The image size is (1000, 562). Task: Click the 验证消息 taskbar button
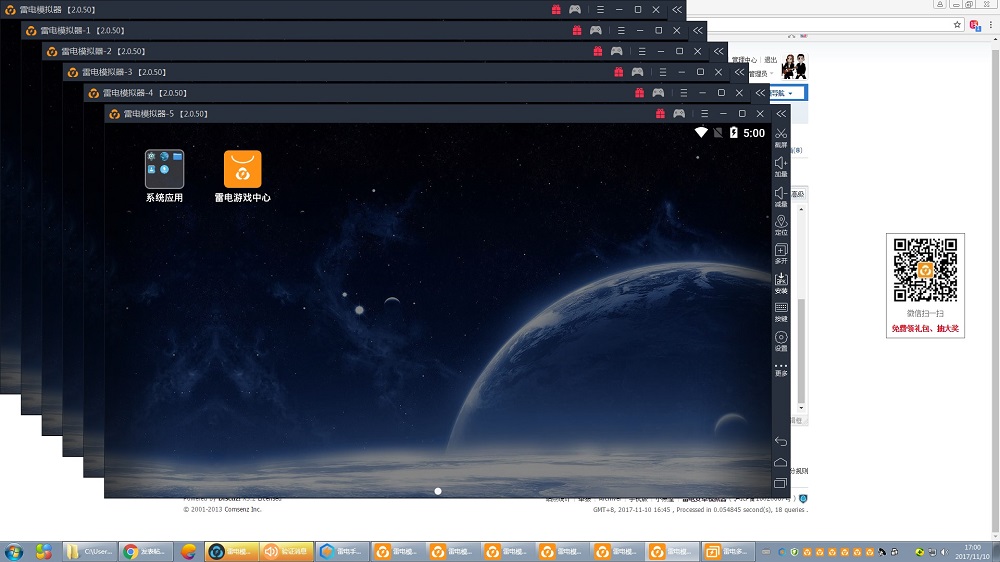point(287,551)
